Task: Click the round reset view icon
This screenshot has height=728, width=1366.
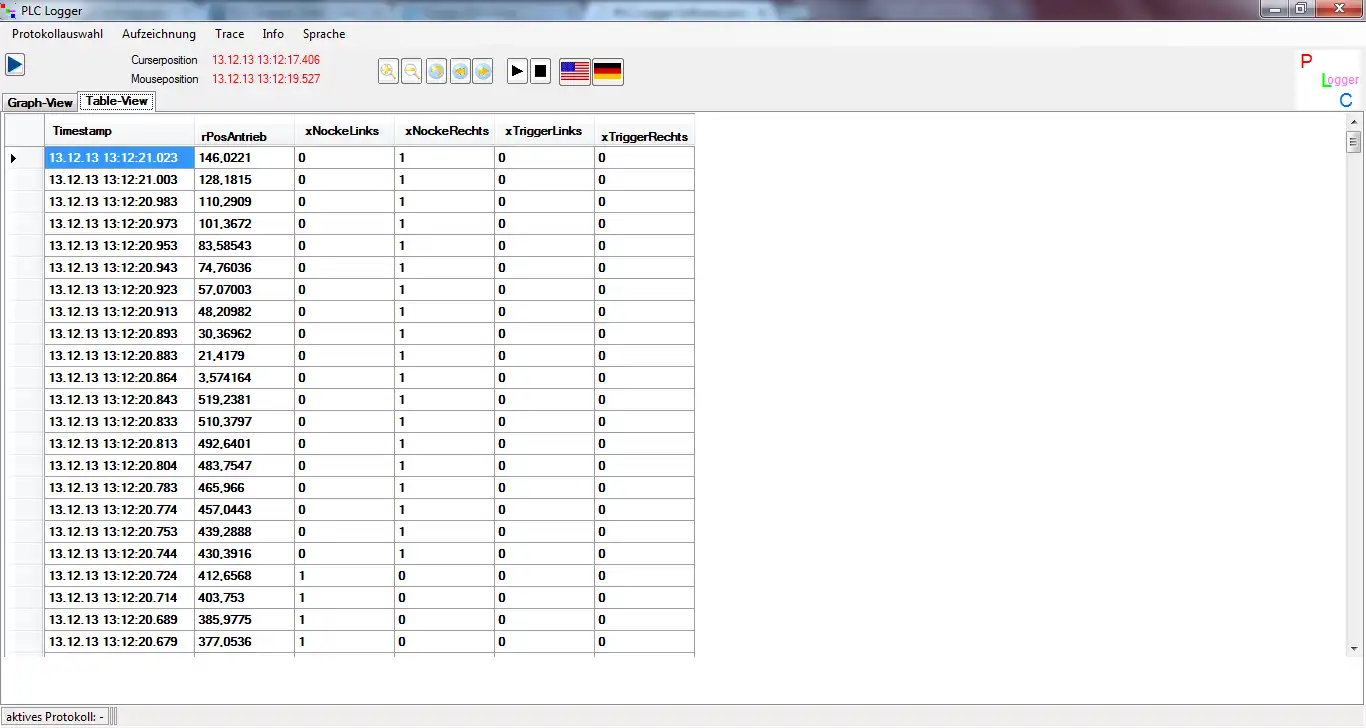Action: (436, 72)
